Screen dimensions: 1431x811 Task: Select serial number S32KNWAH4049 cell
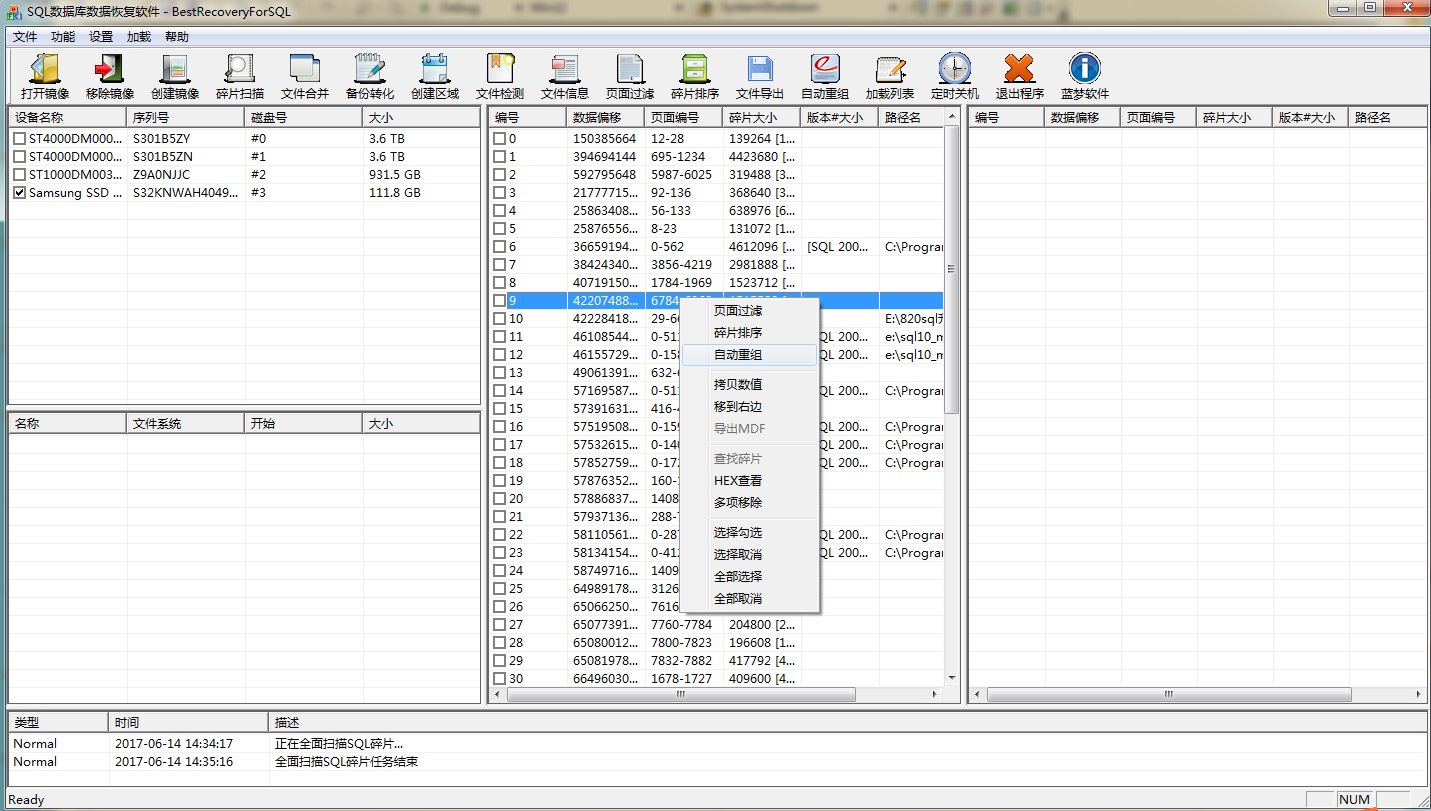[186, 193]
